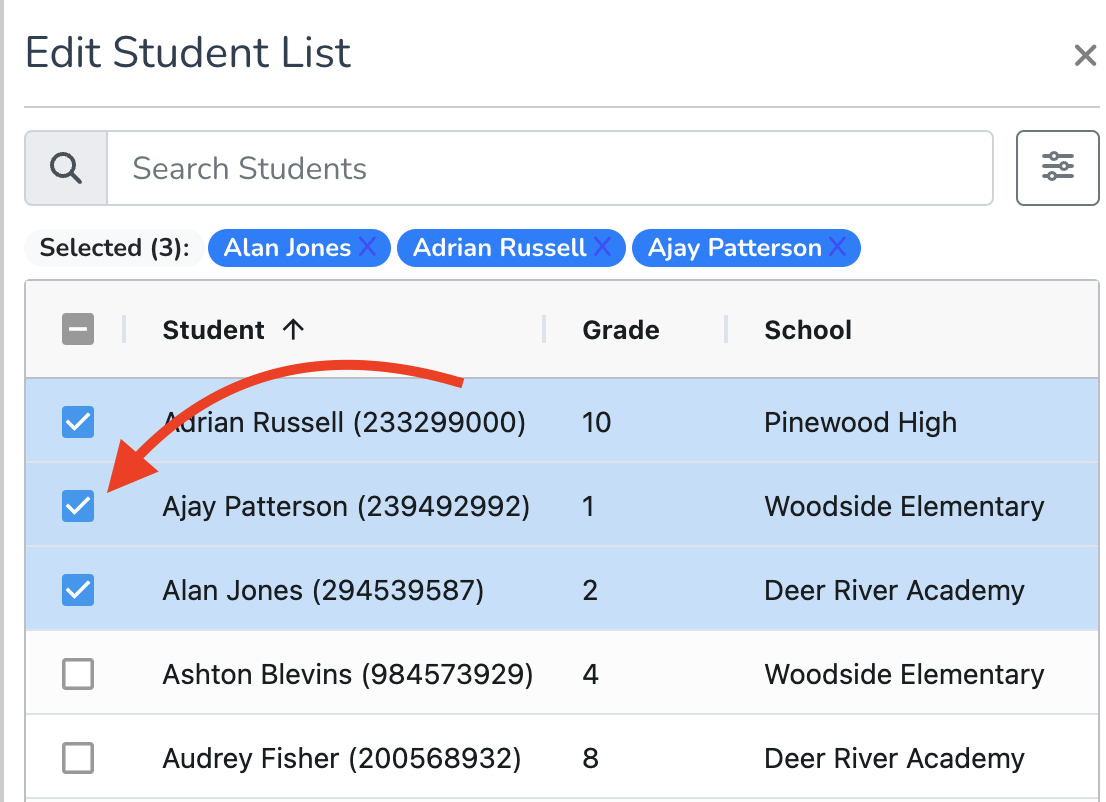
Task: Remove Alan Jones chip with X
Action: pyautogui.click(x=367, y=247)
